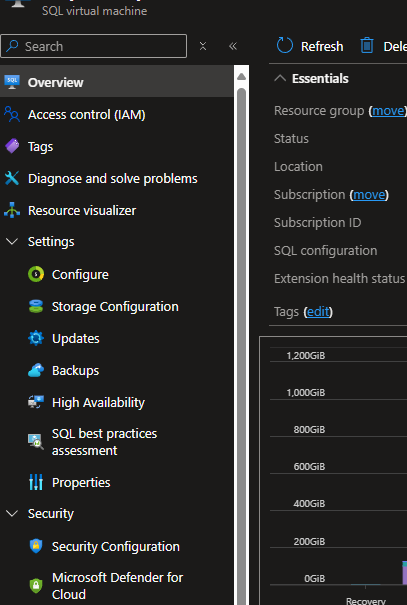Click the search magnifier icon
Viewport: 407px width, 605px height.
[12, 46]
